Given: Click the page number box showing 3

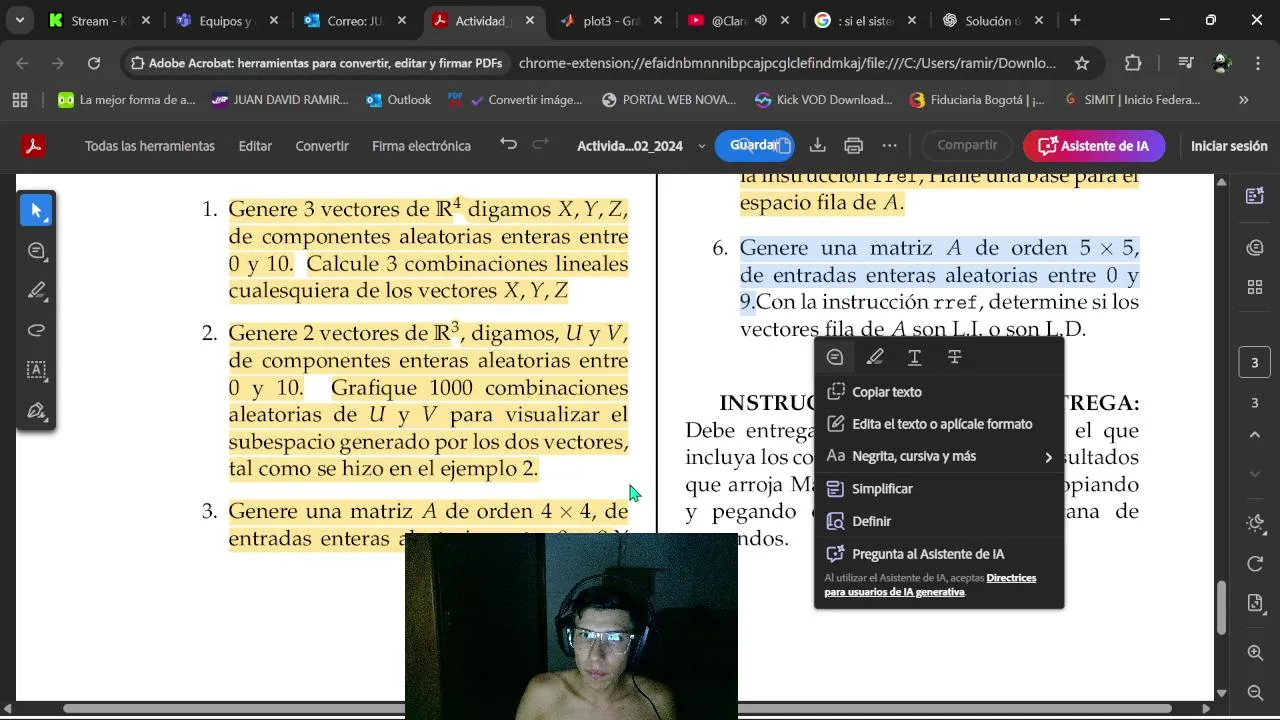Looking at the screenshot, I should pyautogui.click(x=1255, y=363).
